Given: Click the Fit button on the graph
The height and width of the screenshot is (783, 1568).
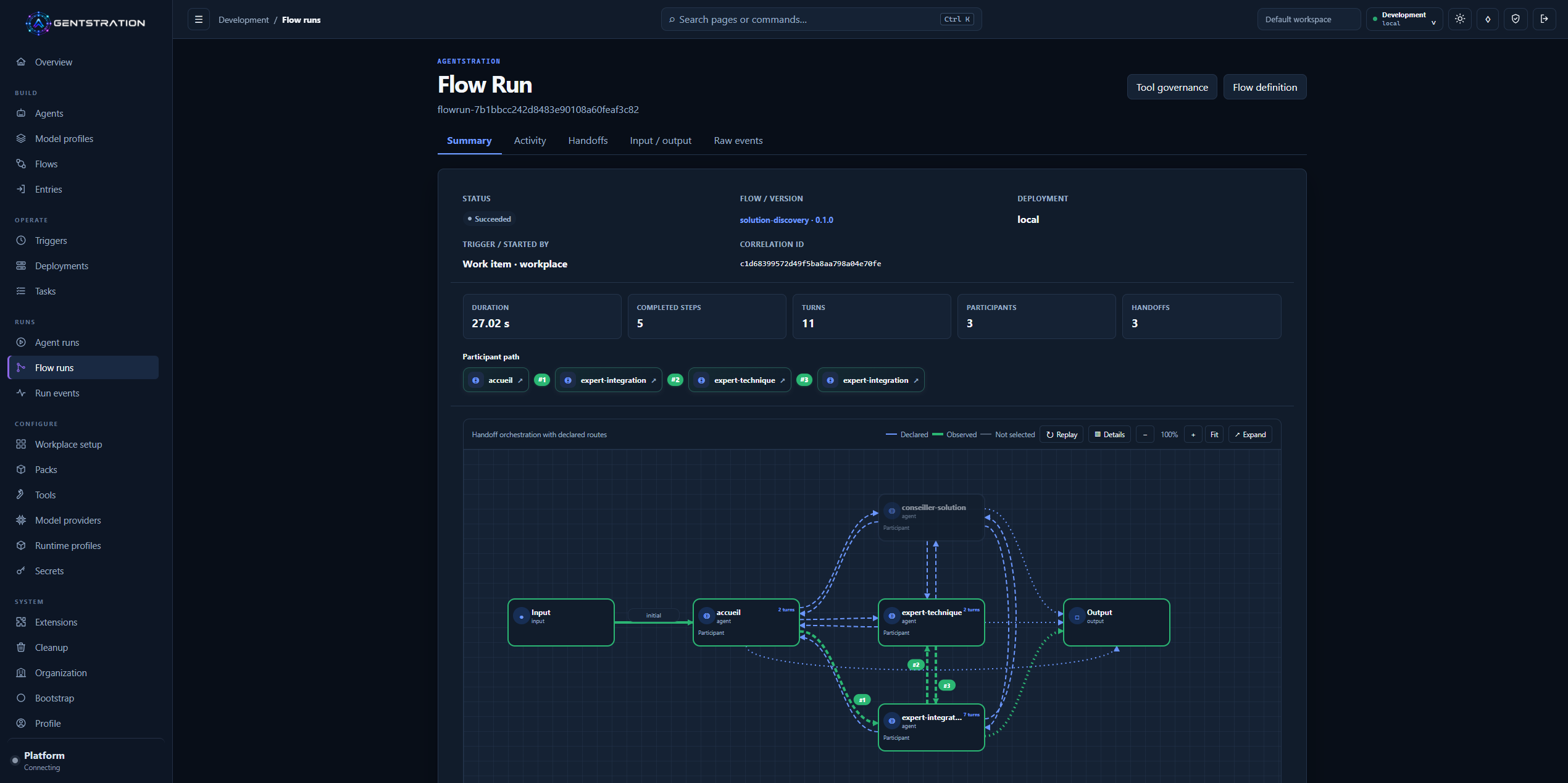Looking at the screenshot, I should point(1214,435).
